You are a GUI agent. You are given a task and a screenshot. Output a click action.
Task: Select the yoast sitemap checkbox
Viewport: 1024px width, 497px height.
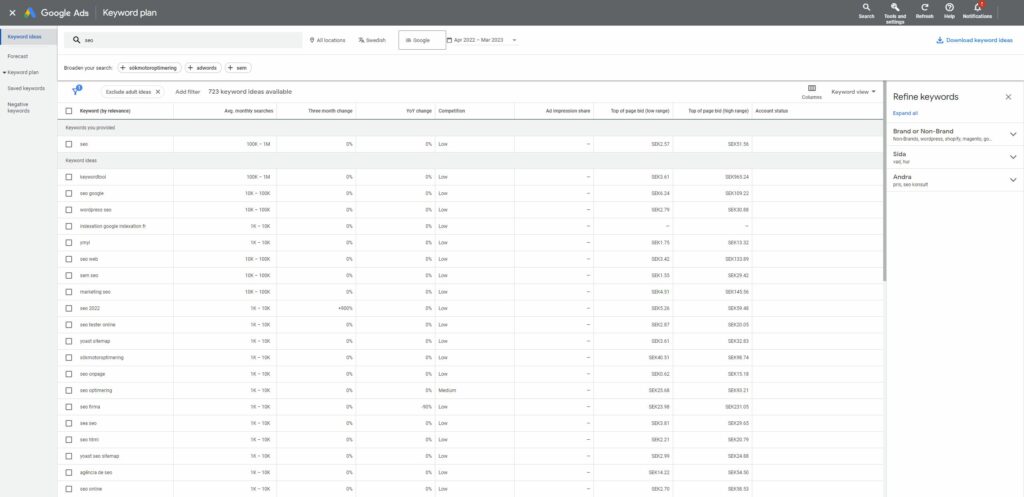click(x=69, y=341)
